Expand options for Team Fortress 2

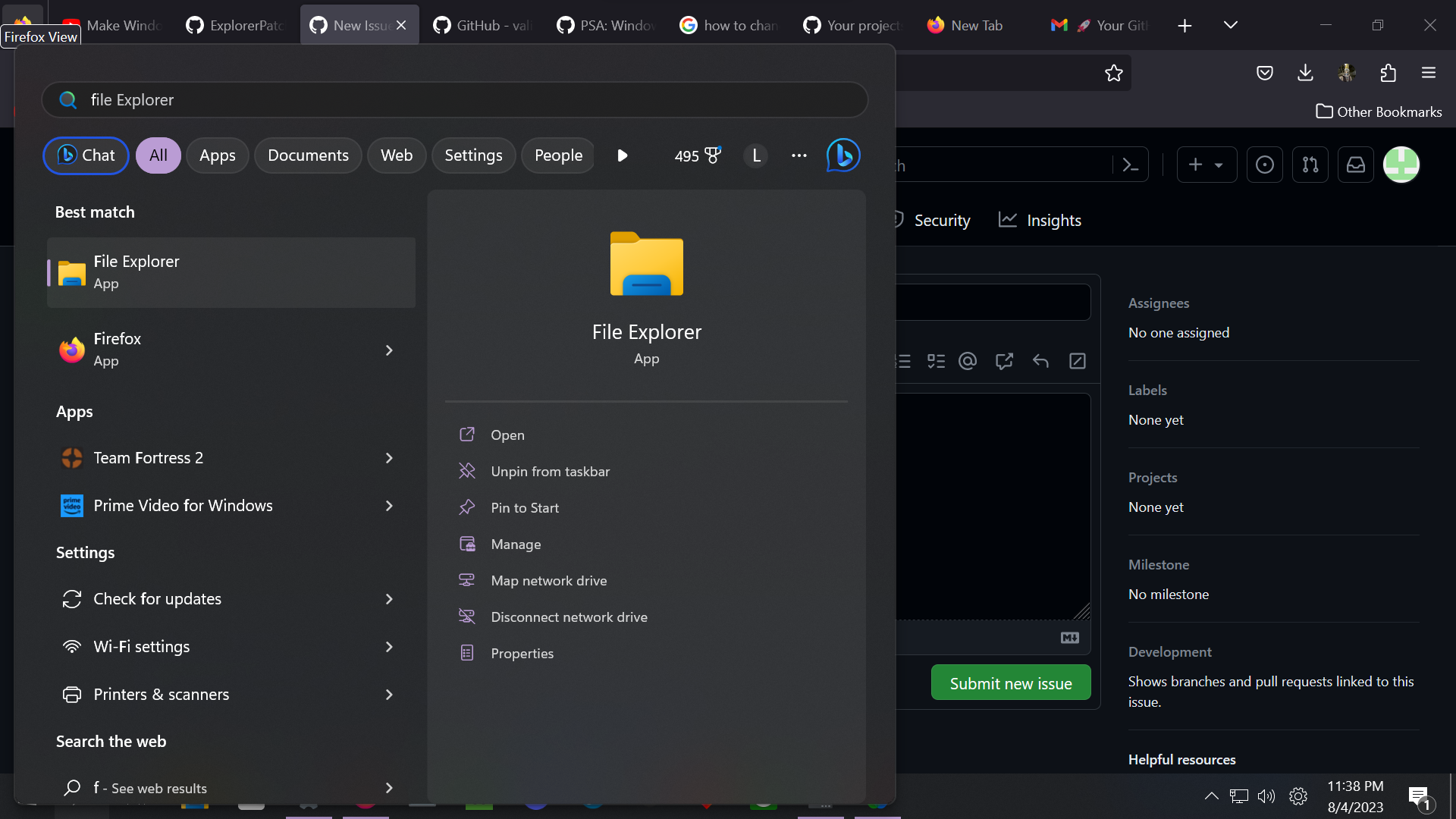pyautogui.click(x=388, y=458)
